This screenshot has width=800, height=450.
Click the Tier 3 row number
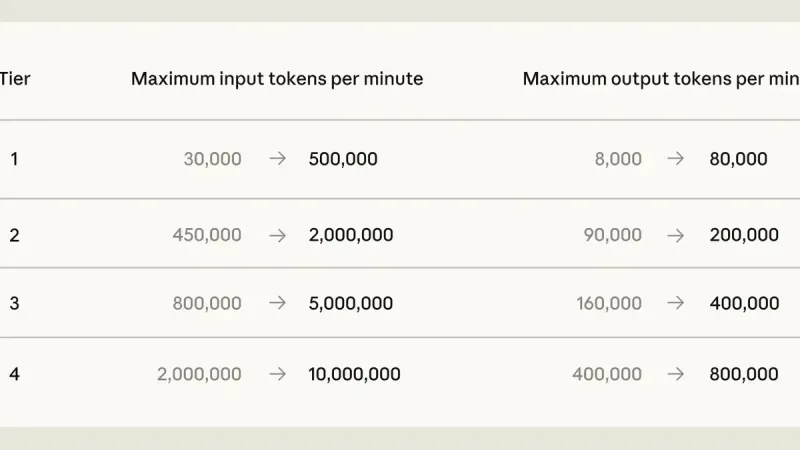pyautogui.click(x=14, y=303)
